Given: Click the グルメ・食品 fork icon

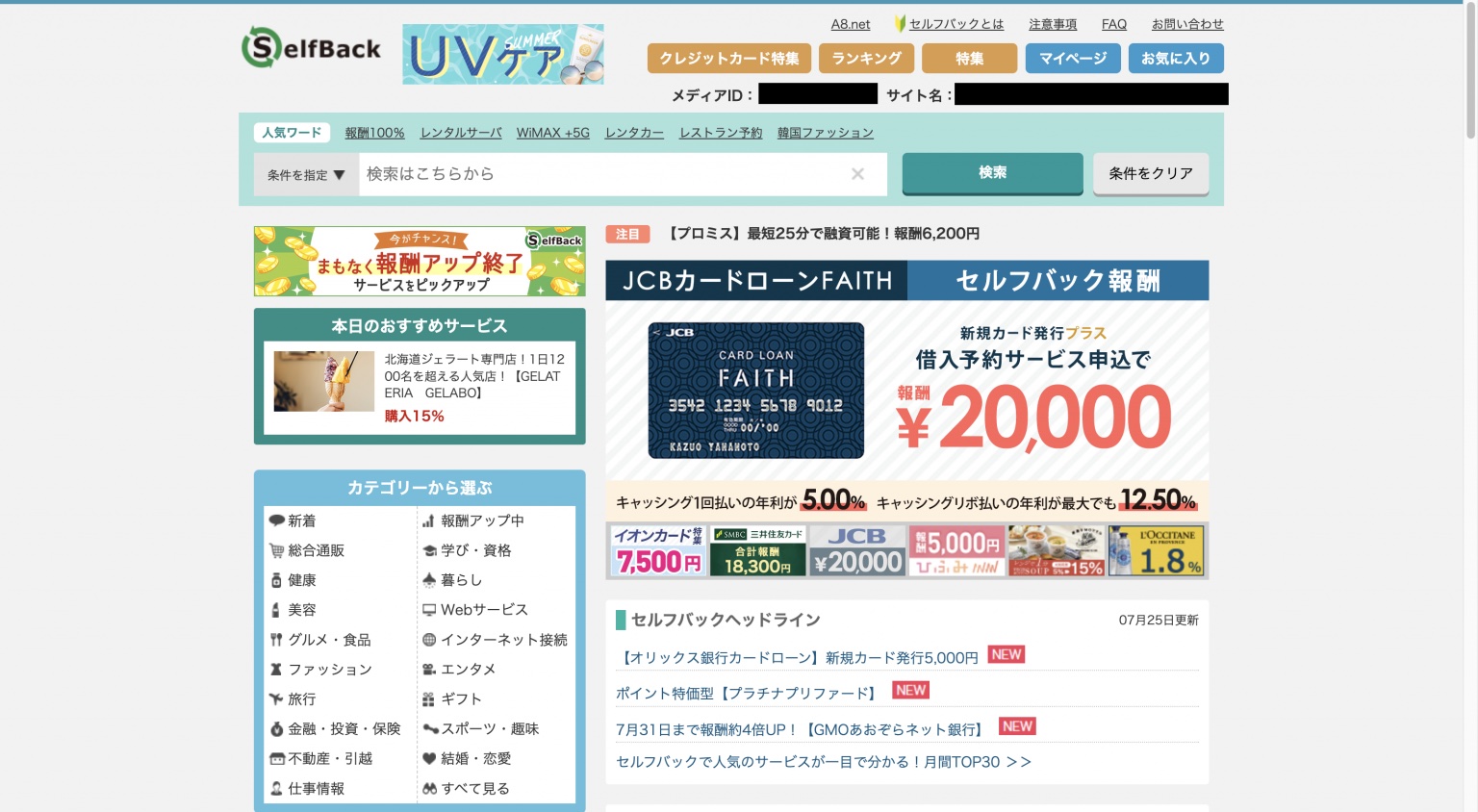Looking at the screenshot, I should pyautogui.click(x=276, y=640).
